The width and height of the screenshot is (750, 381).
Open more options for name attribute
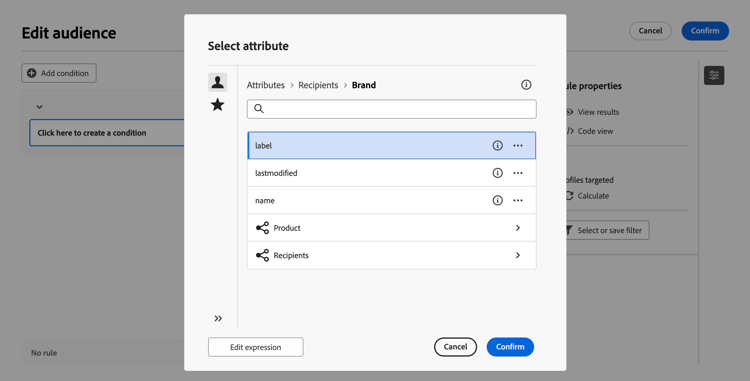[x=518, y=200]
